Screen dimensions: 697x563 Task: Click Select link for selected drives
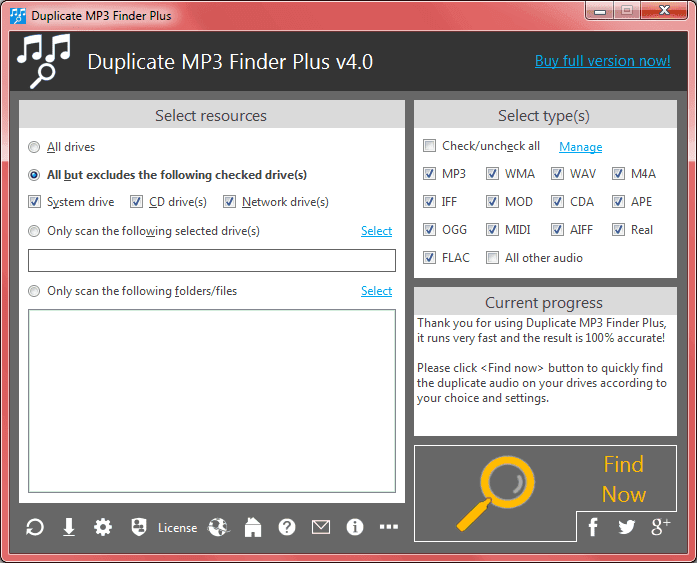pyautogui.click(x=377, y=231)
